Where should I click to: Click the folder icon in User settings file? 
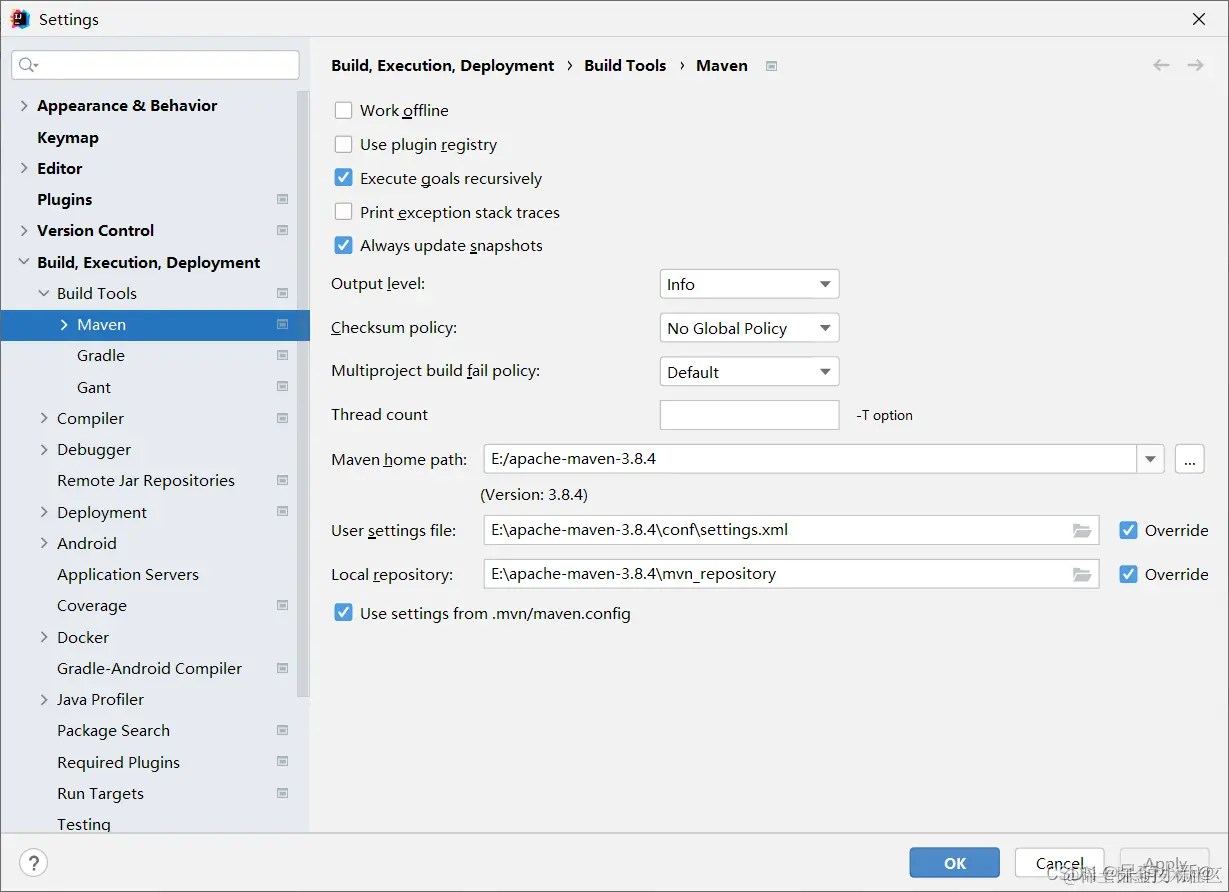coord(1081,531)
